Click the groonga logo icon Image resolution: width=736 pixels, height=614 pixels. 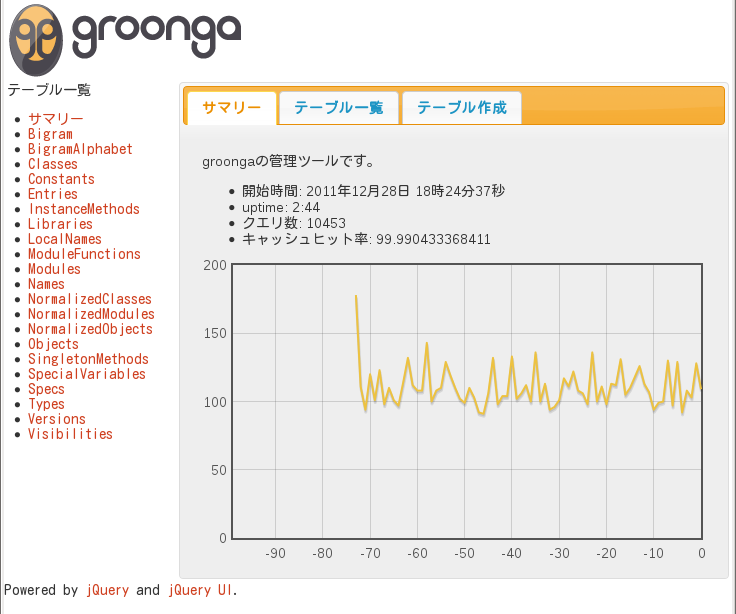pyautogui.click(x=36, y=40)
